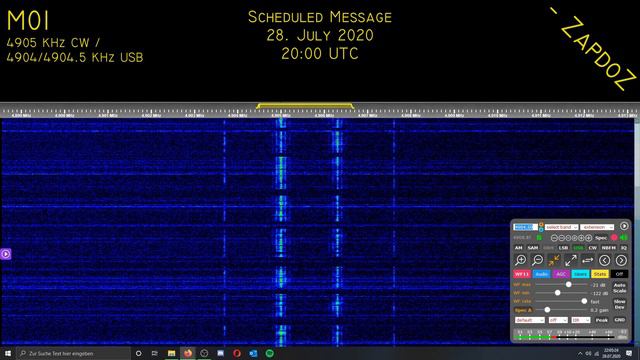The image size is (640, 360).
Task: Page waterfall left with circled left arrow
Action: (604, 260)
